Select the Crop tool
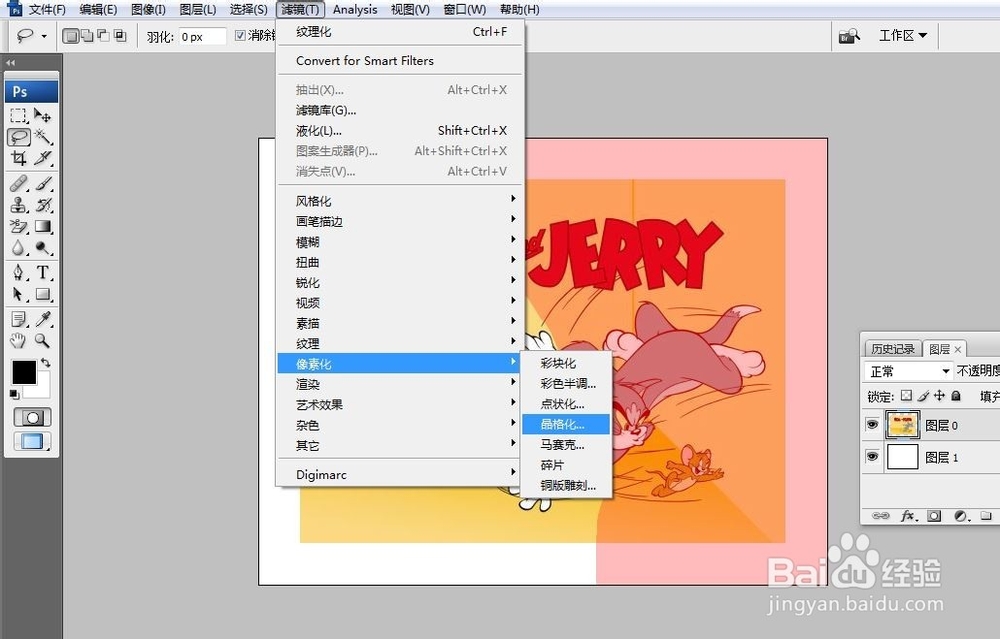Viewport: 1000px width, 639px height. pyautogui.click(x=18, y=158)
